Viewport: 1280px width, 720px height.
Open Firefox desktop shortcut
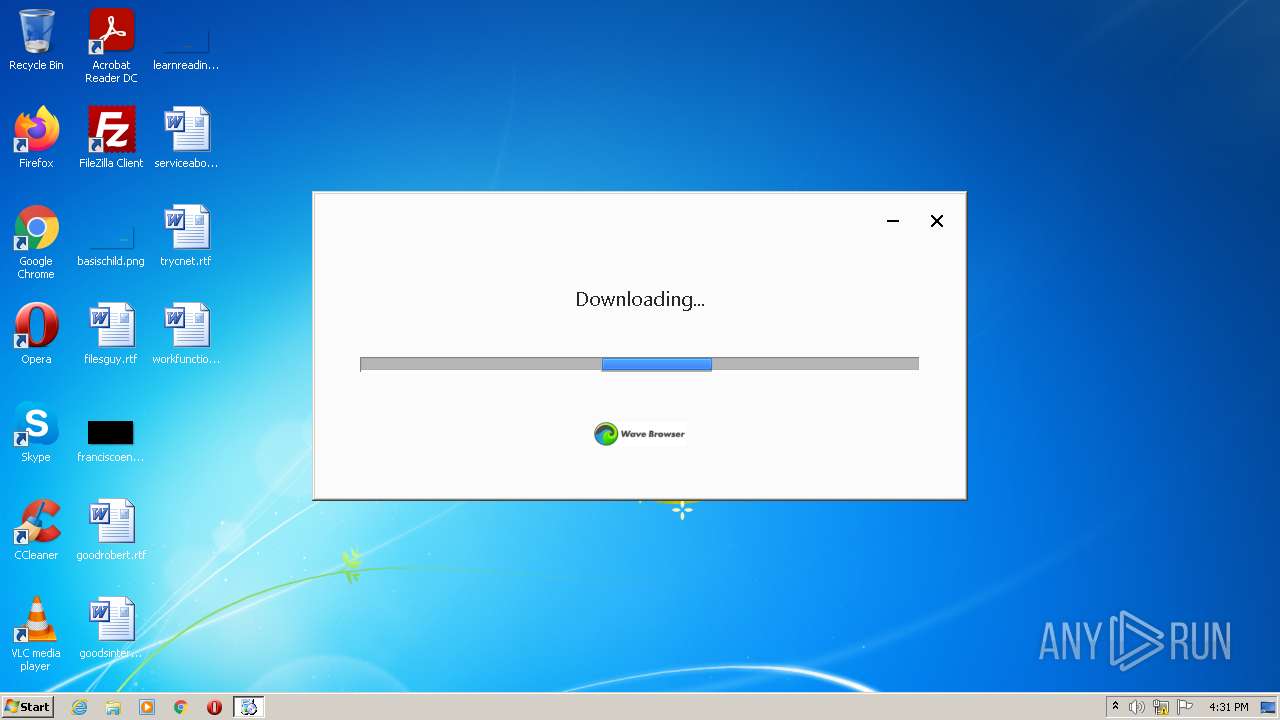click(x=36, y=138)
